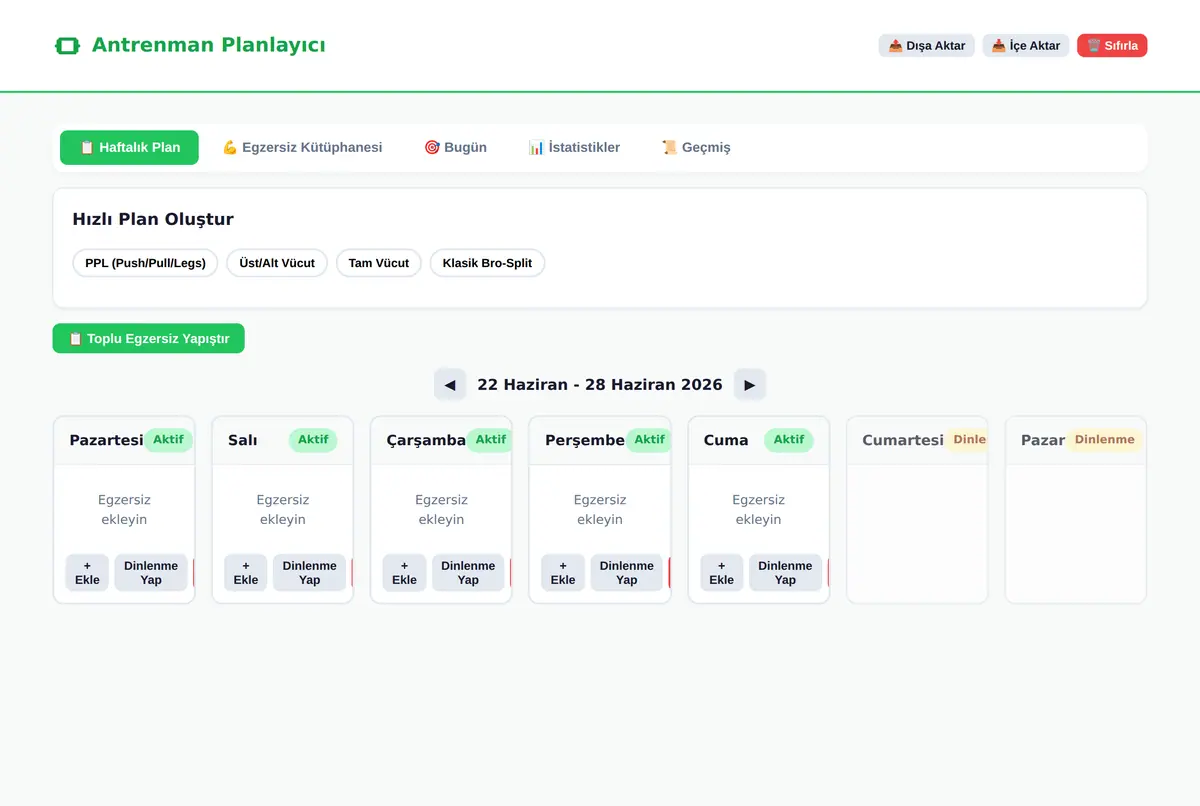
Task: Toggle Perşembe Aktif status badge
Action: tap(649, 440)
